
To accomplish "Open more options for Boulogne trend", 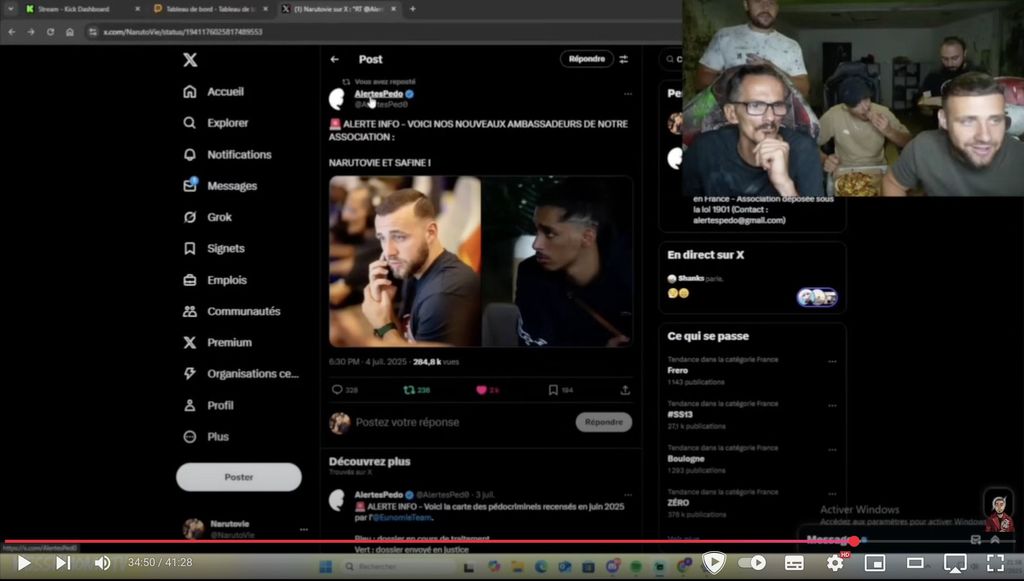I will point(832,450).
